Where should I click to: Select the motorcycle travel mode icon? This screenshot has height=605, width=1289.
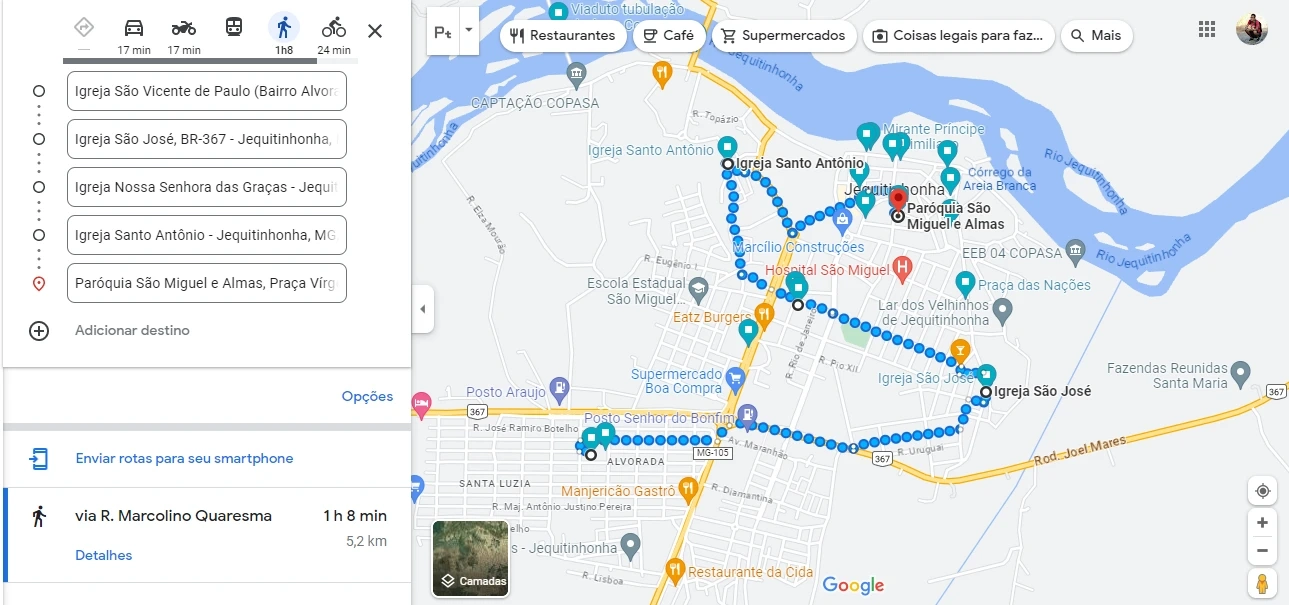(184, 28)
